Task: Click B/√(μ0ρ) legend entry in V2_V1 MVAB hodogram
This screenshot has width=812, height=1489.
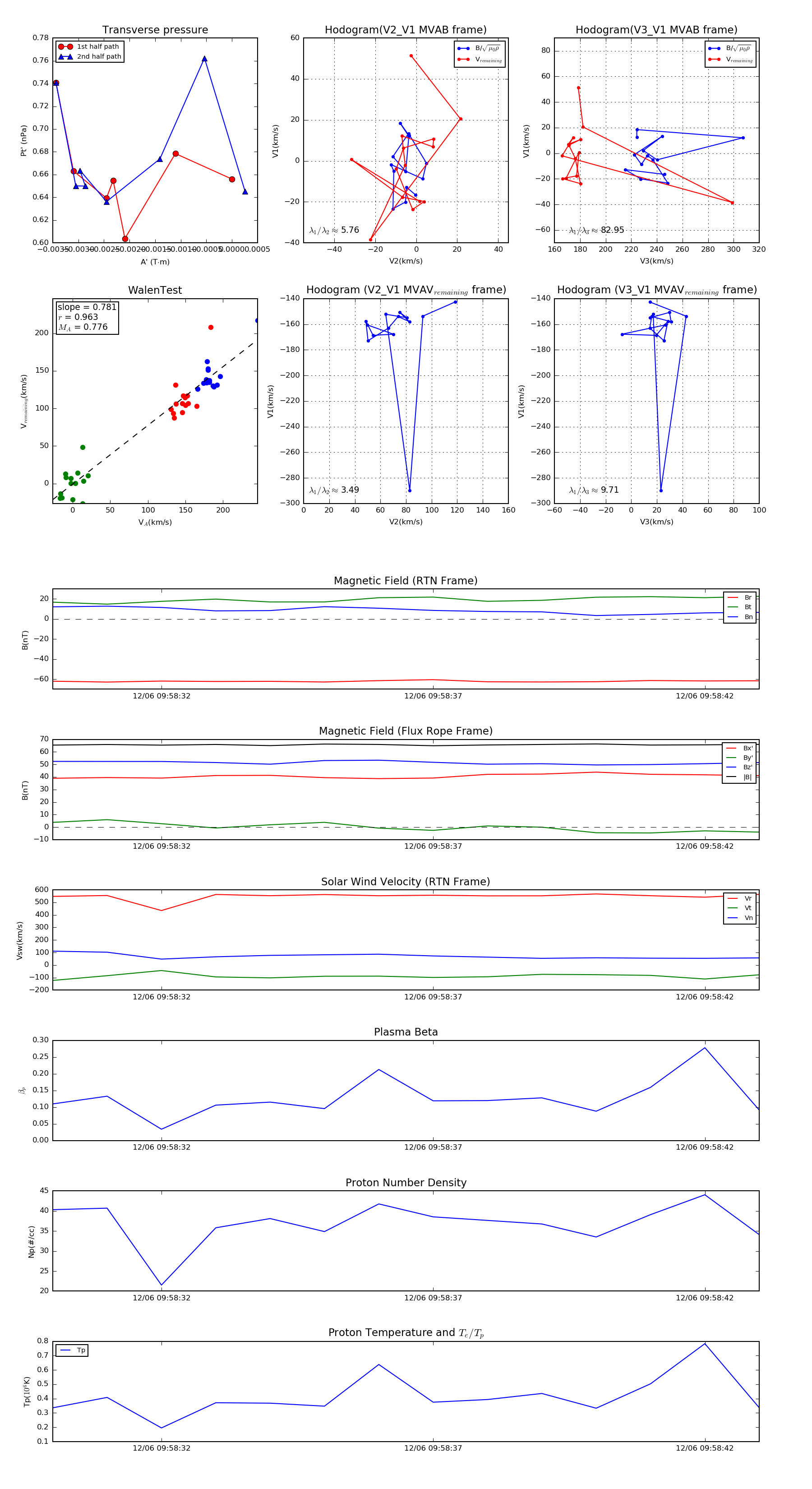Action: (x=479, y=49)
